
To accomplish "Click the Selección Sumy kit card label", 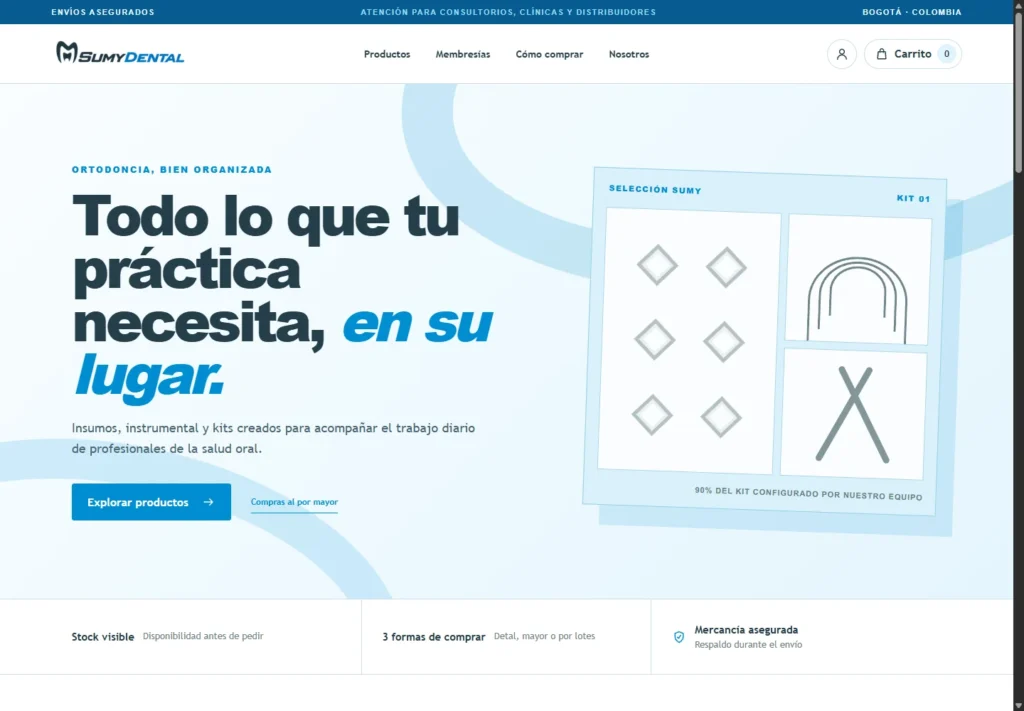I will (655, 189).
